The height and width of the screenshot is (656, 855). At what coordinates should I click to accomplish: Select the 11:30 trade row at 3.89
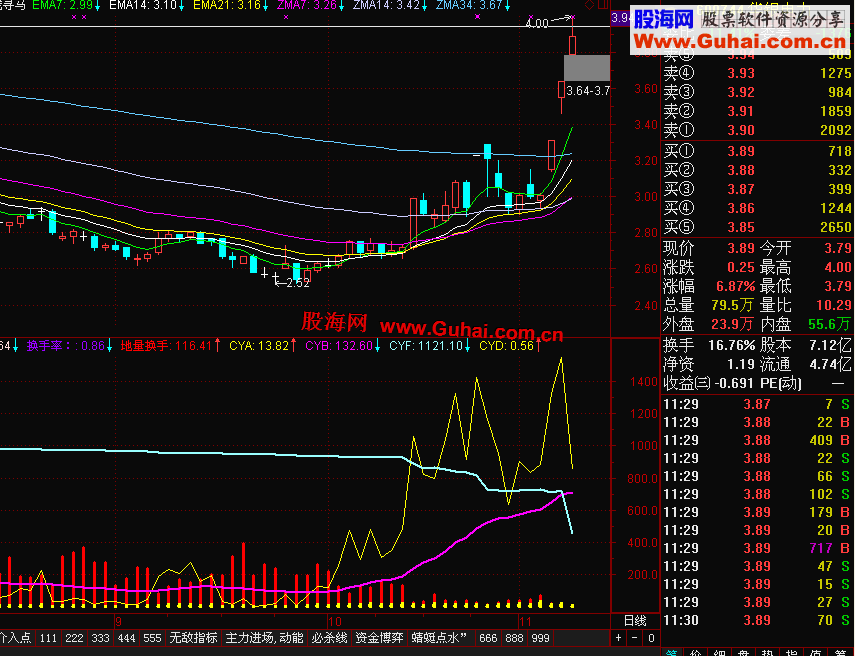click(x=757, y=620)
